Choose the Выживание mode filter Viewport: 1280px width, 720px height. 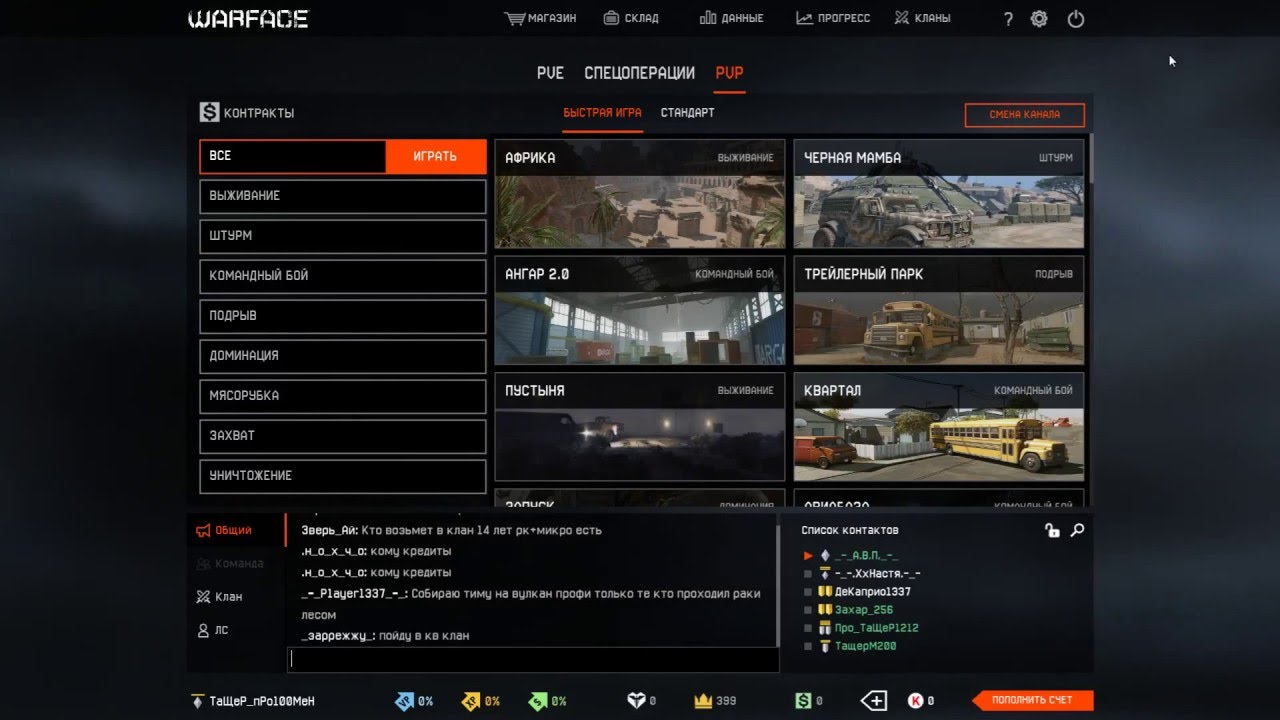343,196
